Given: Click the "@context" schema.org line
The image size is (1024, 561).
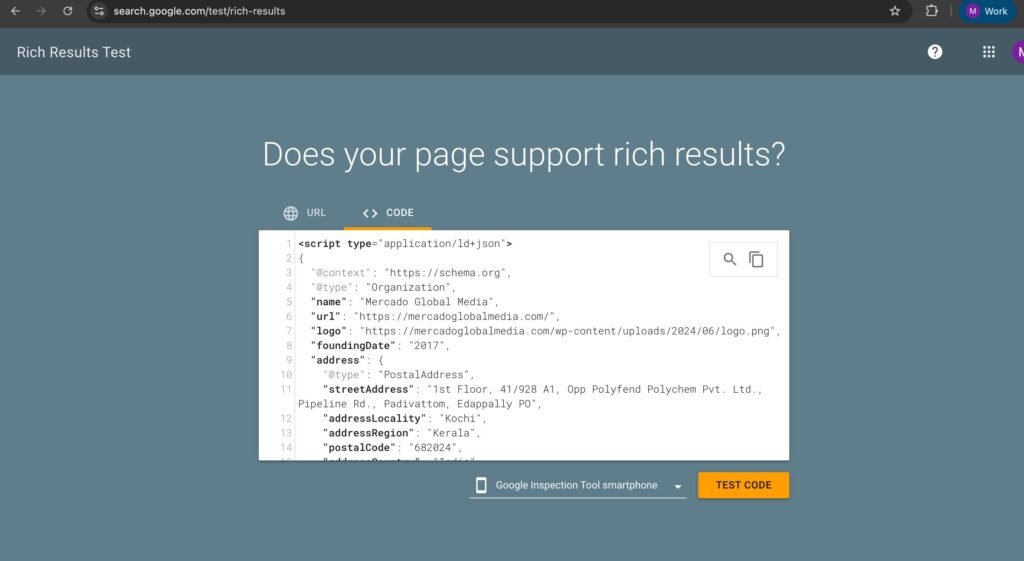Looking at the screenshot, I should 411,273.
